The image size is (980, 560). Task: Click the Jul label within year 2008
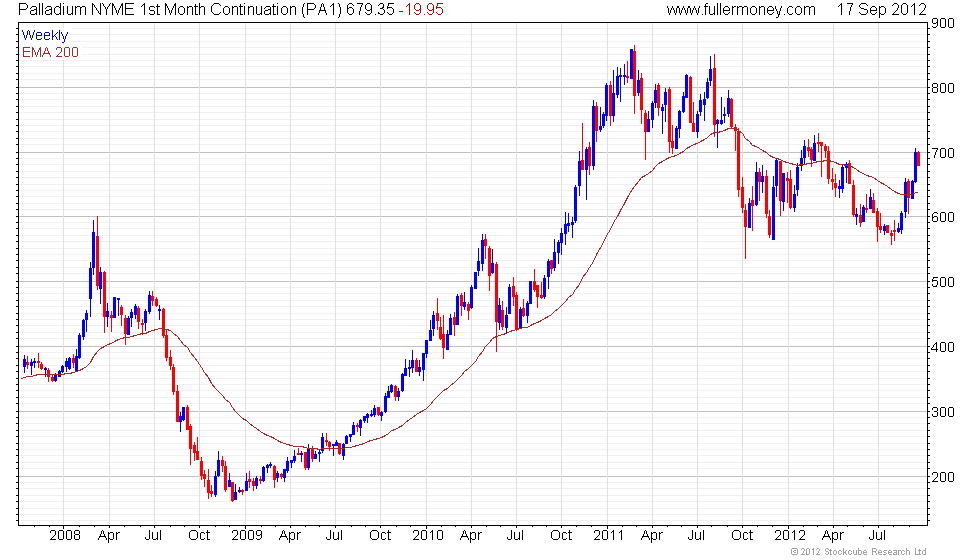tap(153, 536)
